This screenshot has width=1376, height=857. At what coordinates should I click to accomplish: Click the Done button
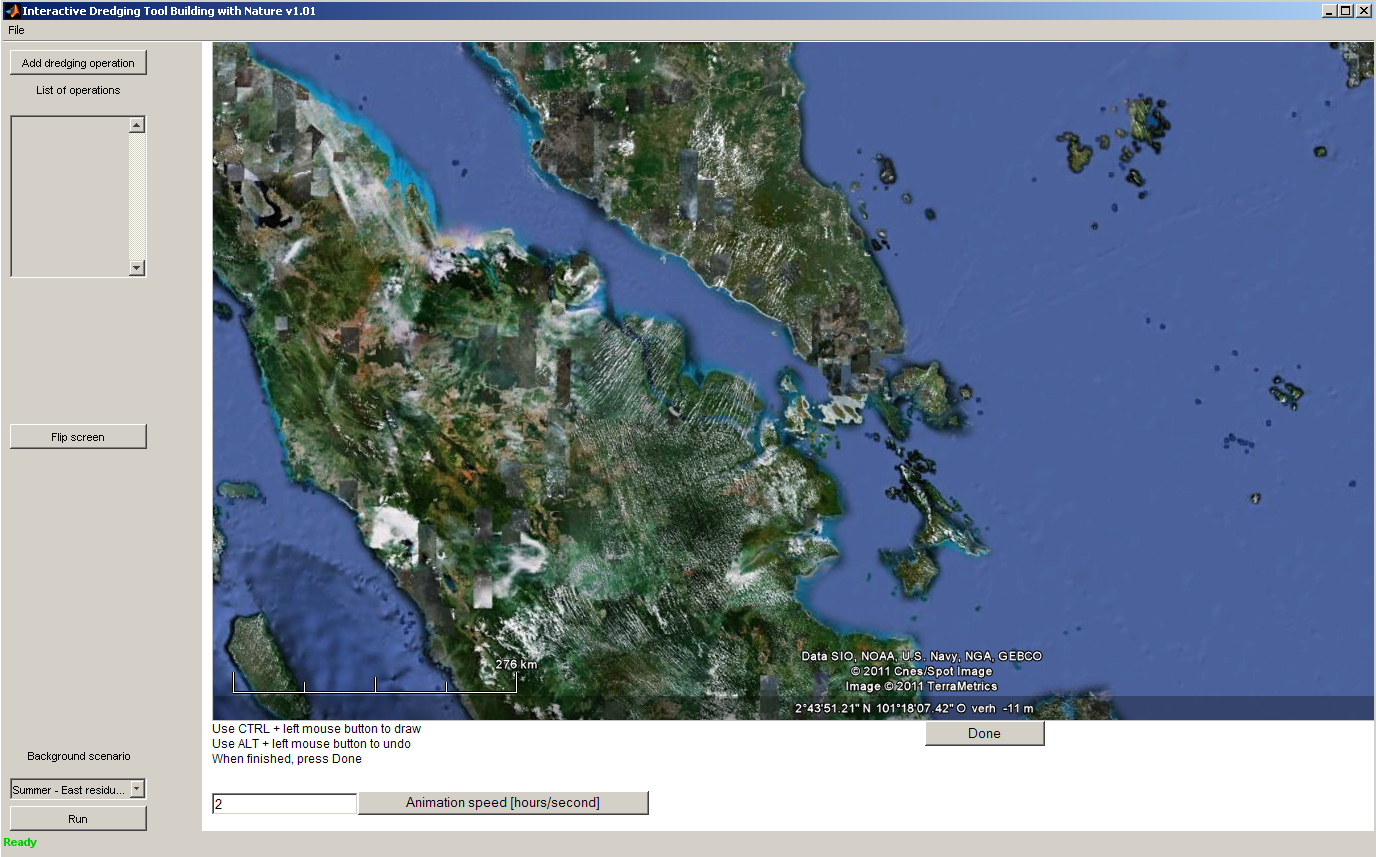pyautogui.click(x=984, y=734)
